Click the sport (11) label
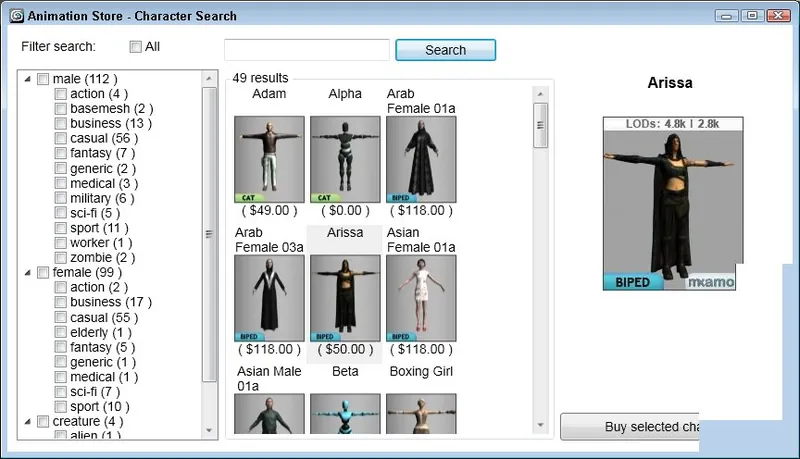This screenshot has width=800, height=459. [x=99, y=228]
